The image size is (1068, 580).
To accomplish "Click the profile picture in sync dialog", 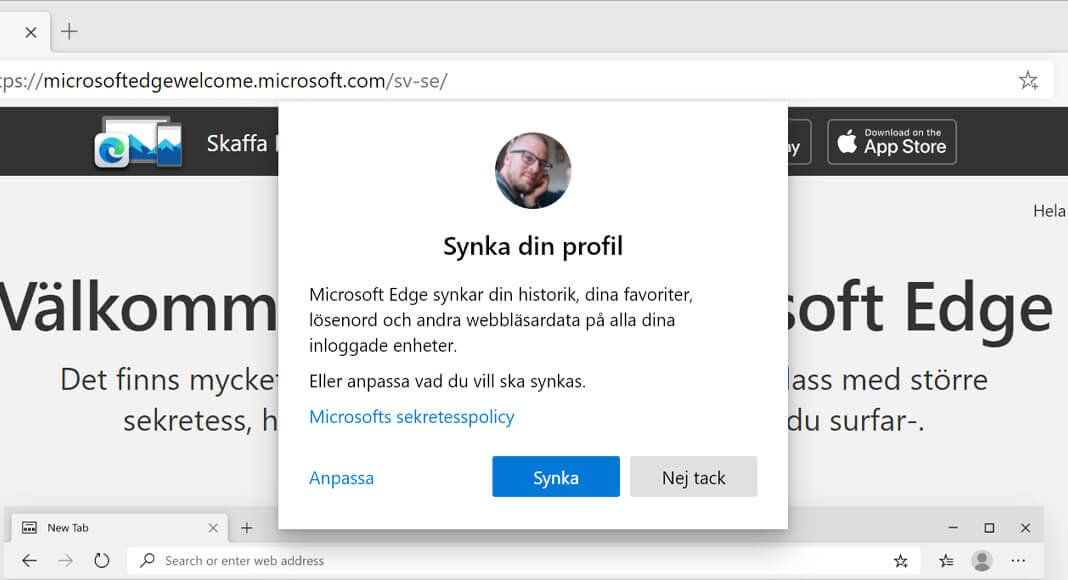I will pyautogui.click(x=533, y=170).
